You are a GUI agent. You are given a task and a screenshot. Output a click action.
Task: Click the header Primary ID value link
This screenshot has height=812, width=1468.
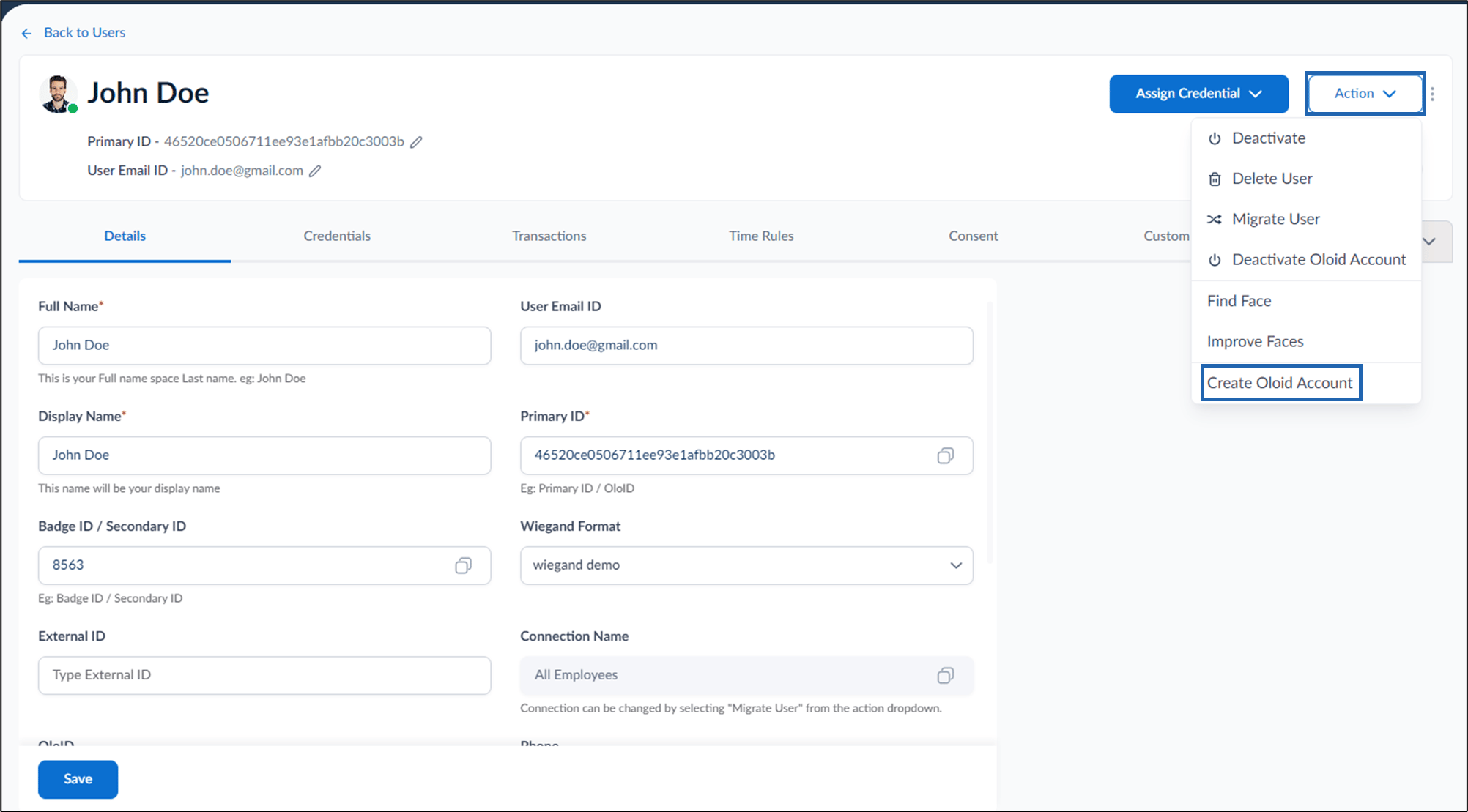point(283,142)
